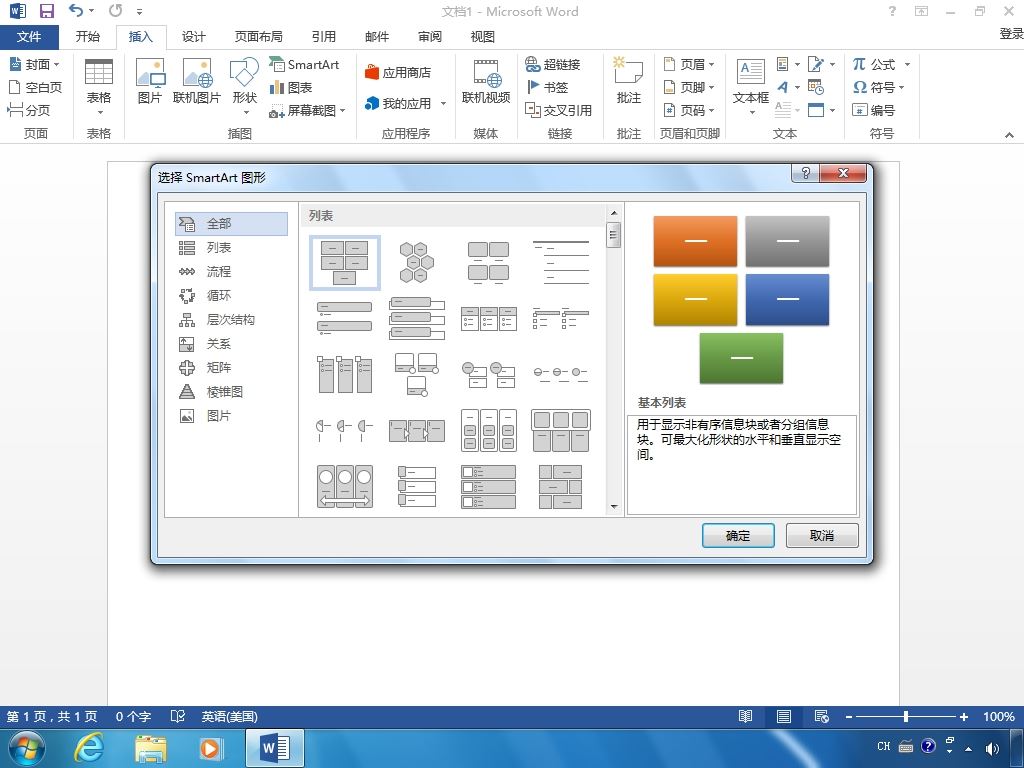Adjust the zoom slider in status bar
This screenshot has width=1024, height=768.
[x=906, y=716]
